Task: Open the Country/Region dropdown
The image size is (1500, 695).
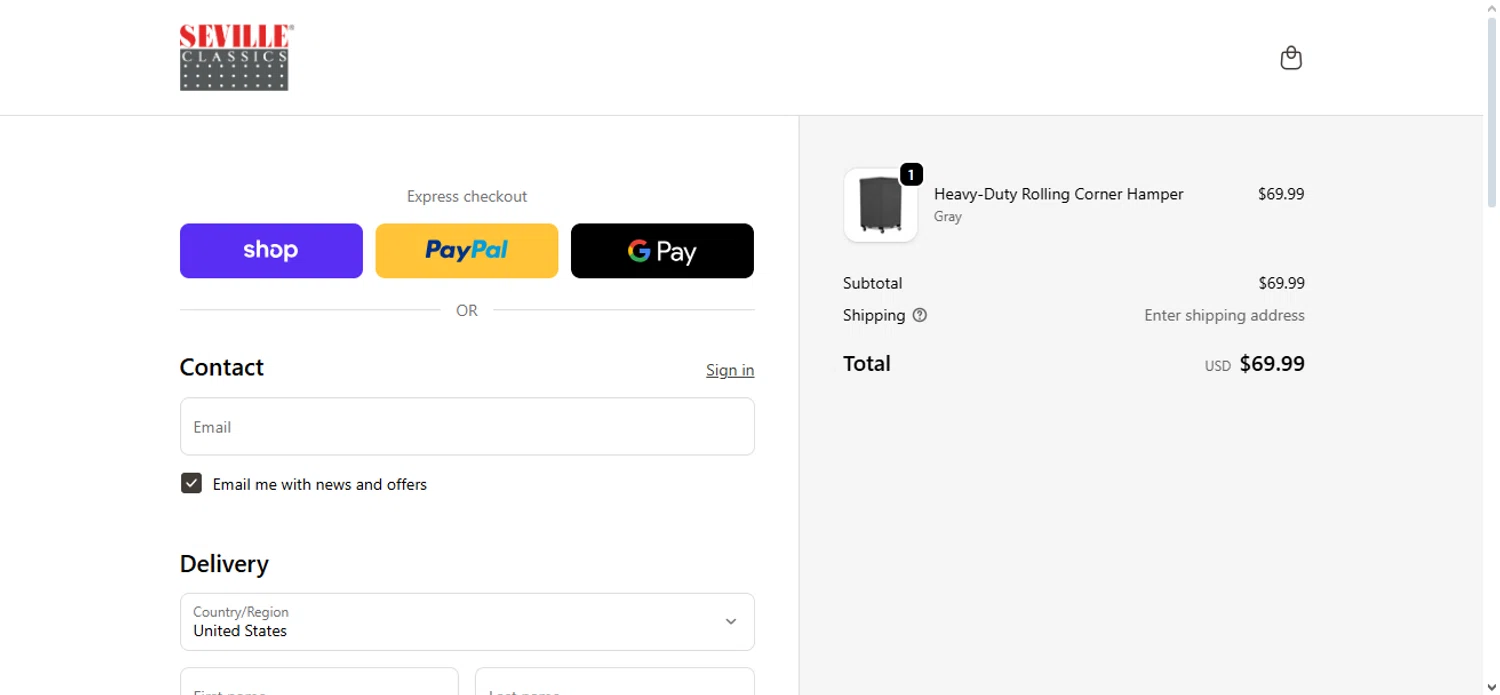Action: [x=467, y=622]
